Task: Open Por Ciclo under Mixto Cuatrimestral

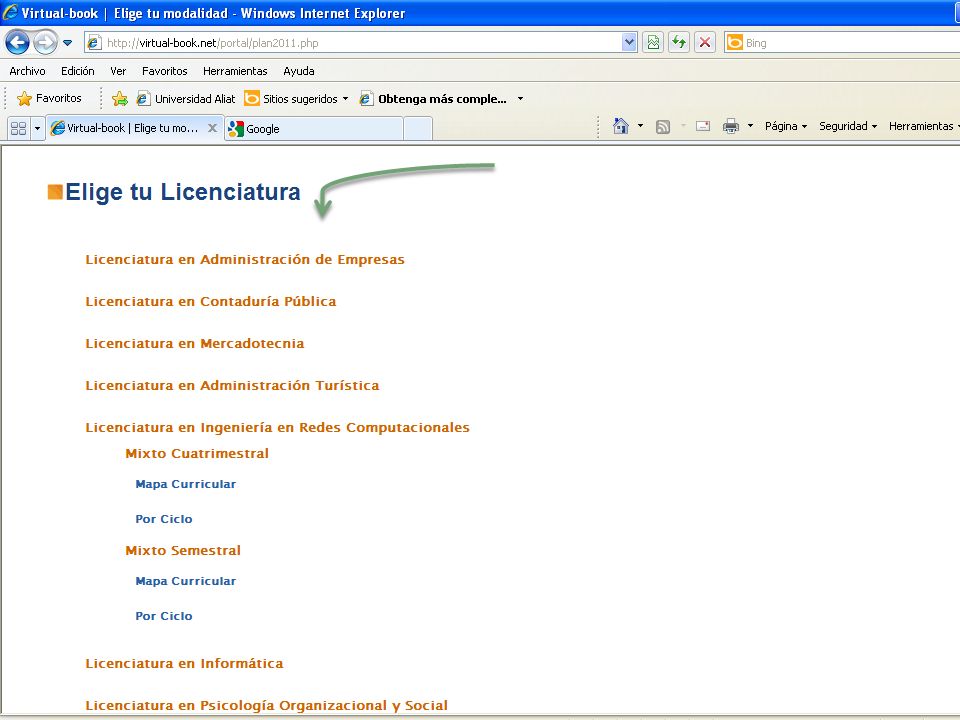Action: point(163,519)
